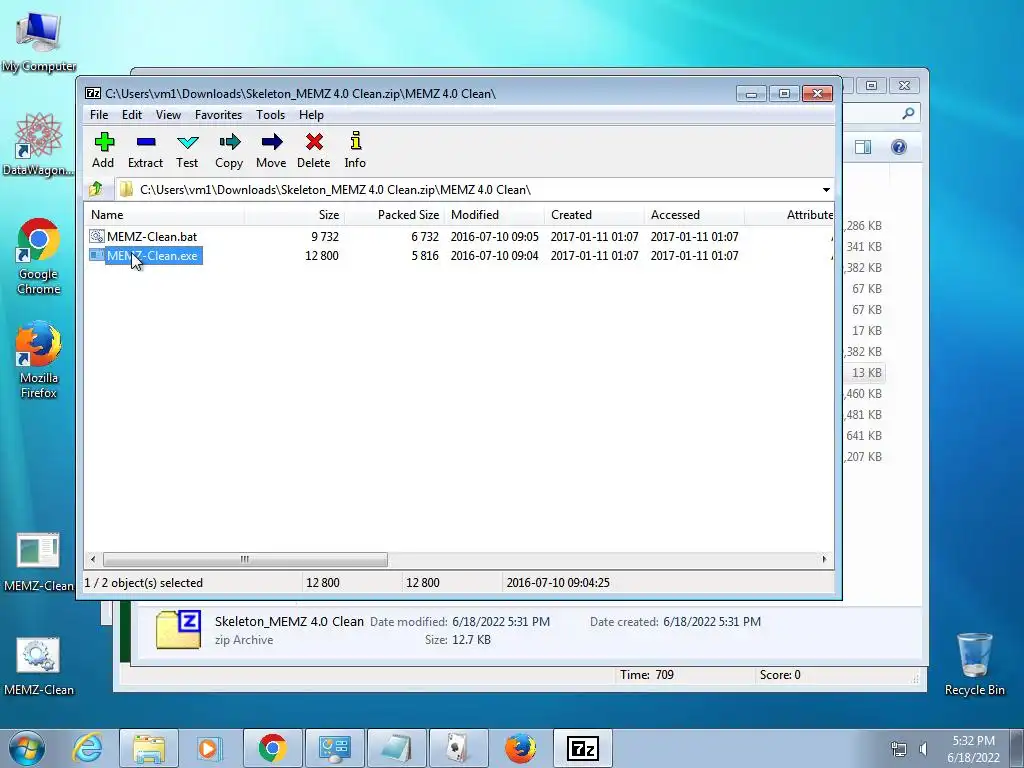Screen dimensions: 1024x768
Task: Sort by the Size column header
Action: tap(294, 215)
